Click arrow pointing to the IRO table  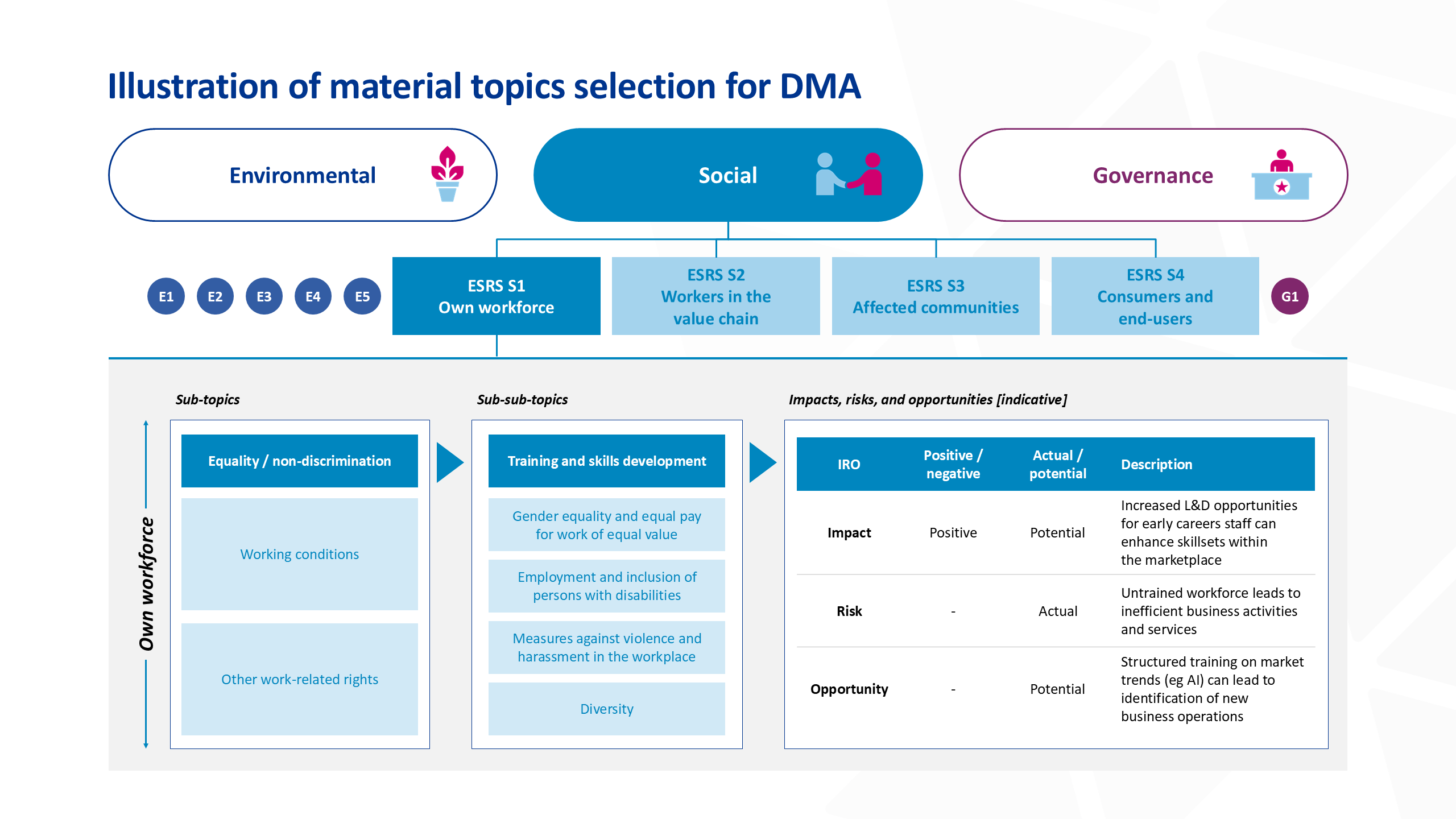[x=762, y=462]
